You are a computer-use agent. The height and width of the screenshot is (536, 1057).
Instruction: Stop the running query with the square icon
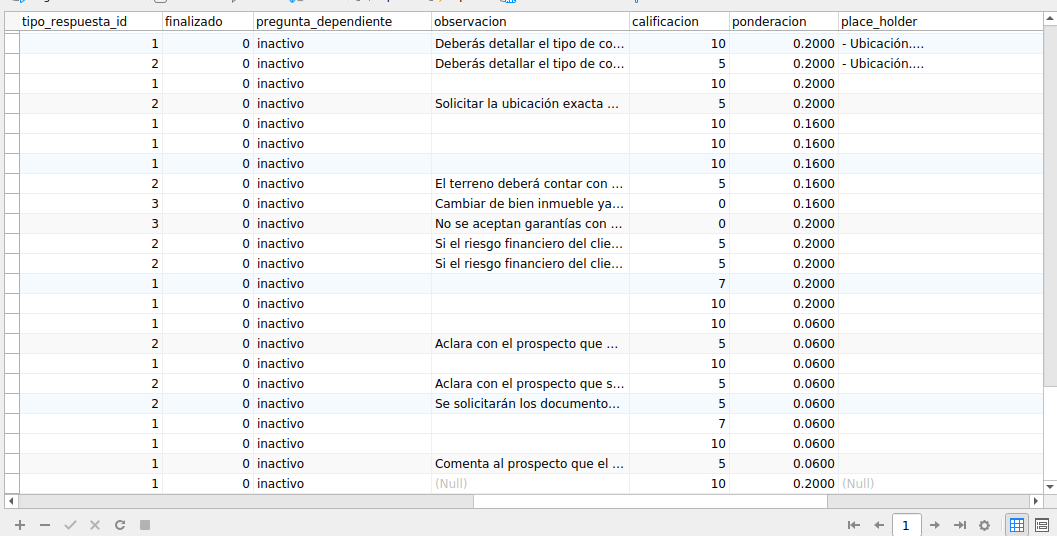point(145,525)
